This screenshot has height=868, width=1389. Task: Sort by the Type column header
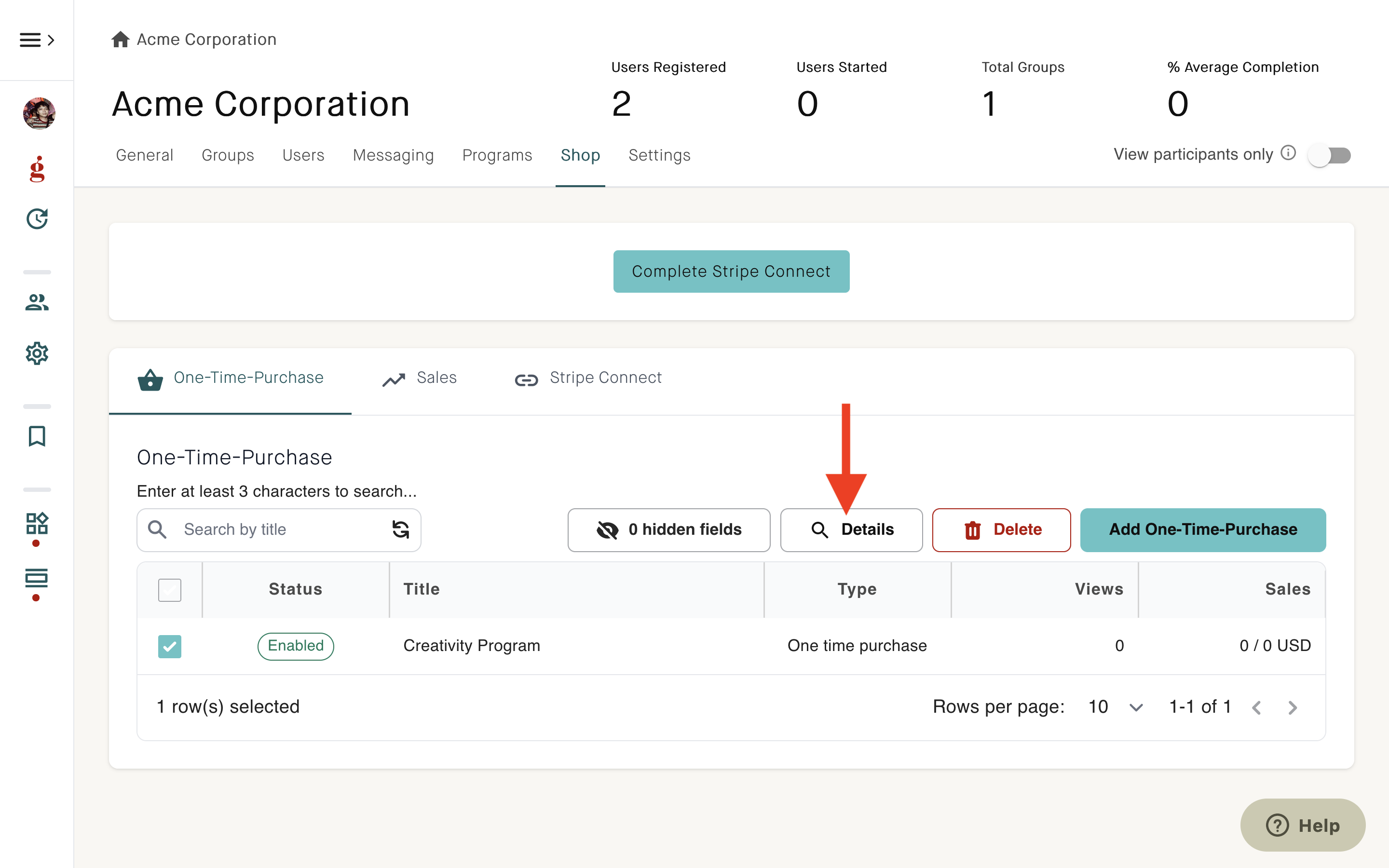(857, 589)
